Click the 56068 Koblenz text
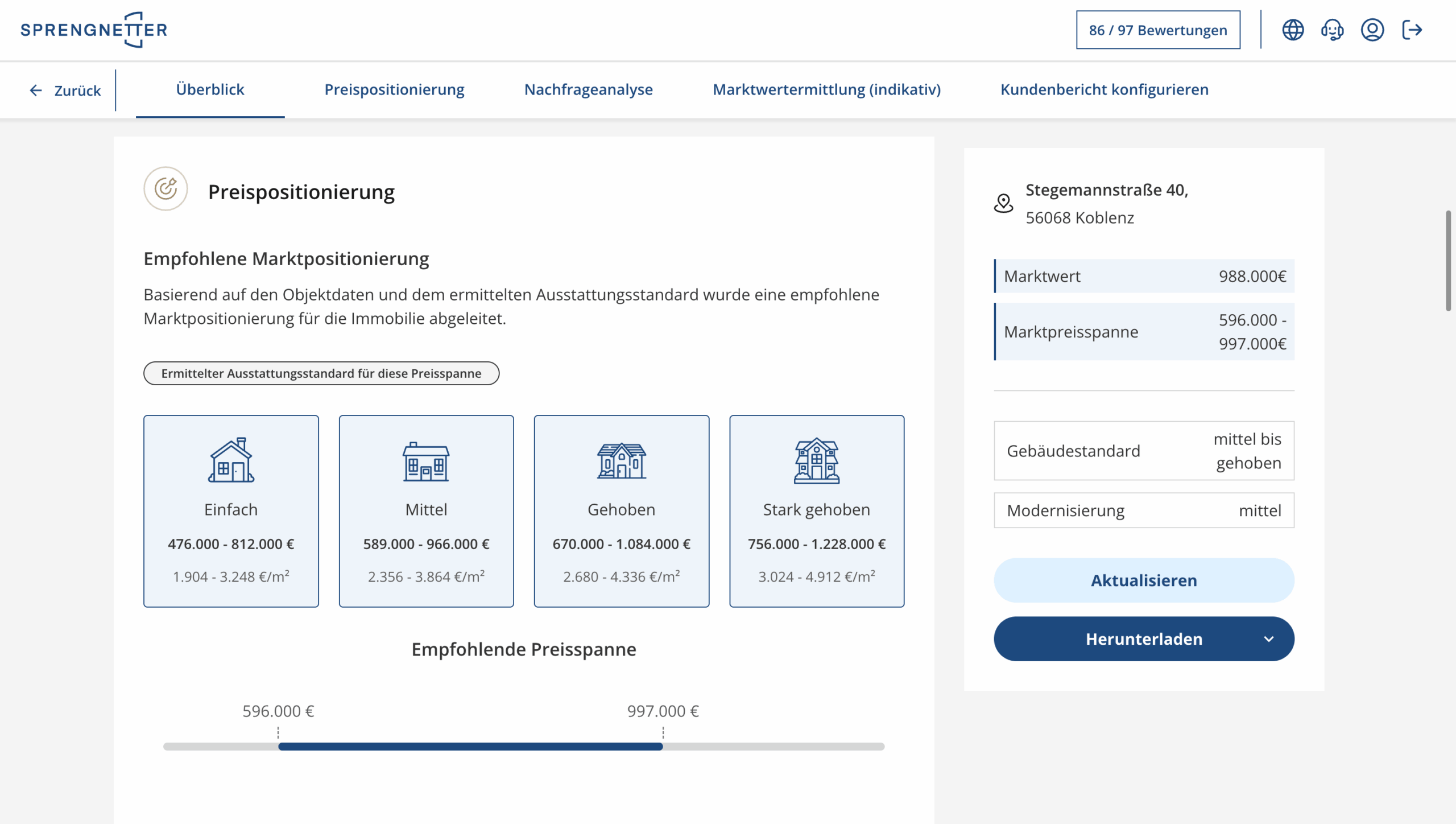Screen dimensions: 1456x824 point(1079,217)
